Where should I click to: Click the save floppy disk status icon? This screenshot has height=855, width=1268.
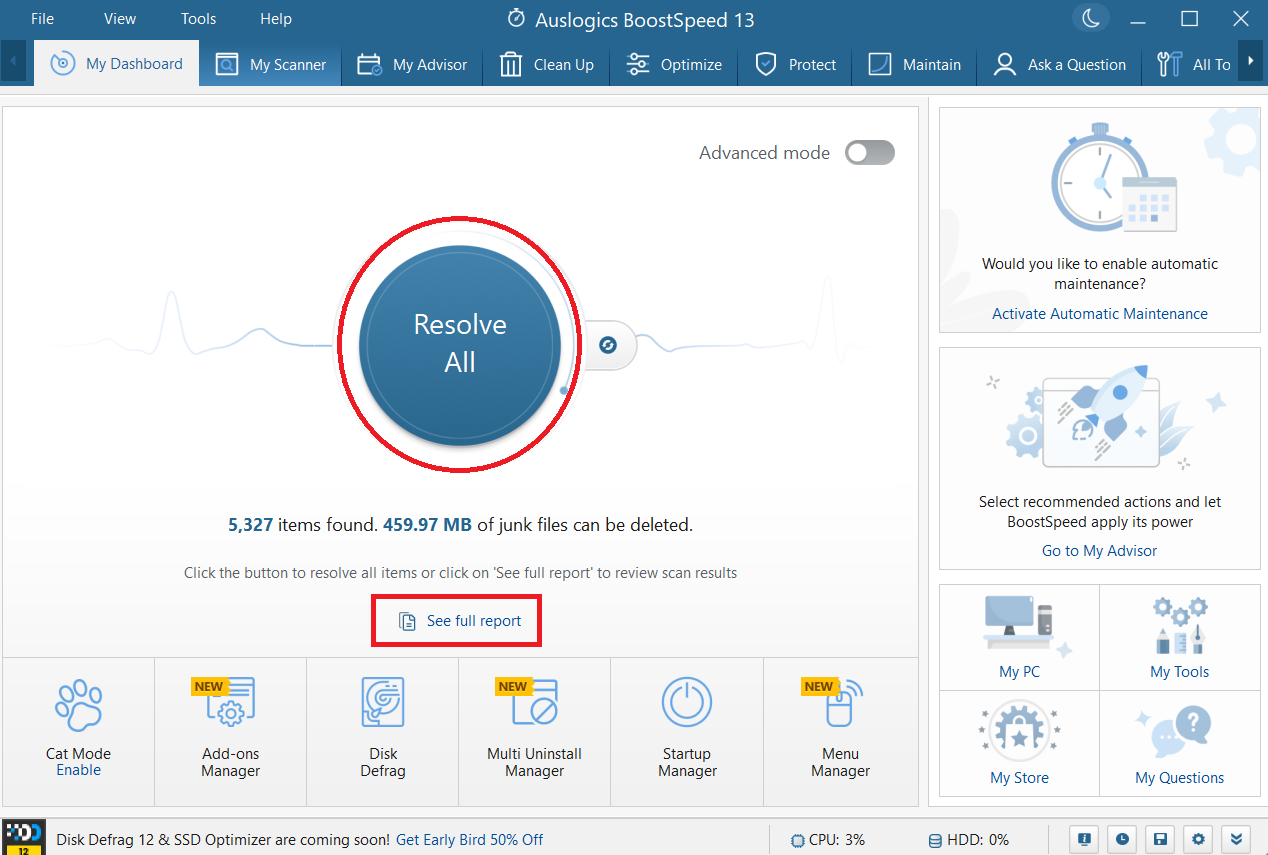1161,839
